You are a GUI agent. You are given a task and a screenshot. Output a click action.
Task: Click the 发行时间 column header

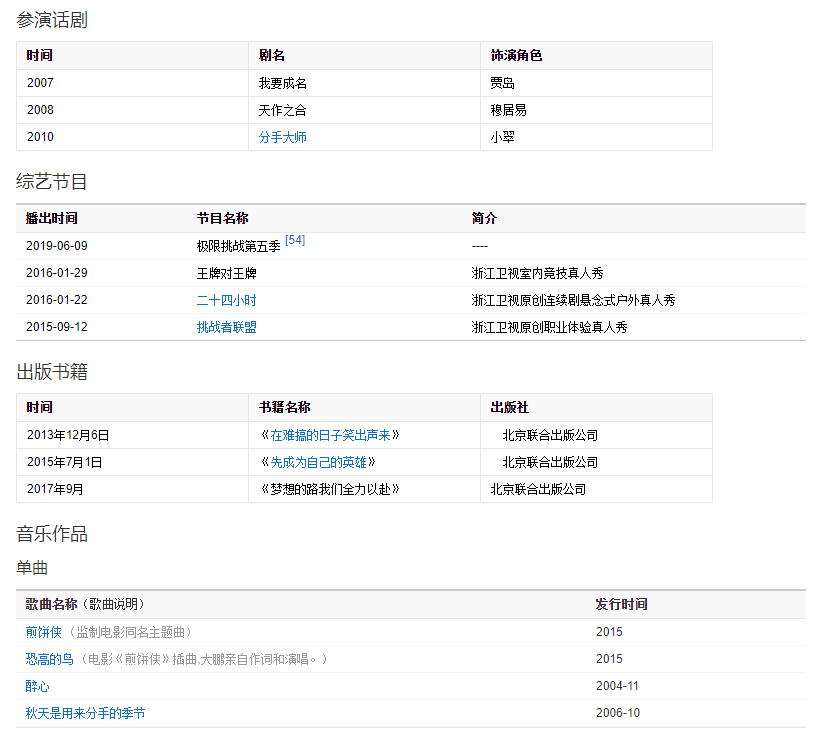pyautogui.click(x=621, y=604)
